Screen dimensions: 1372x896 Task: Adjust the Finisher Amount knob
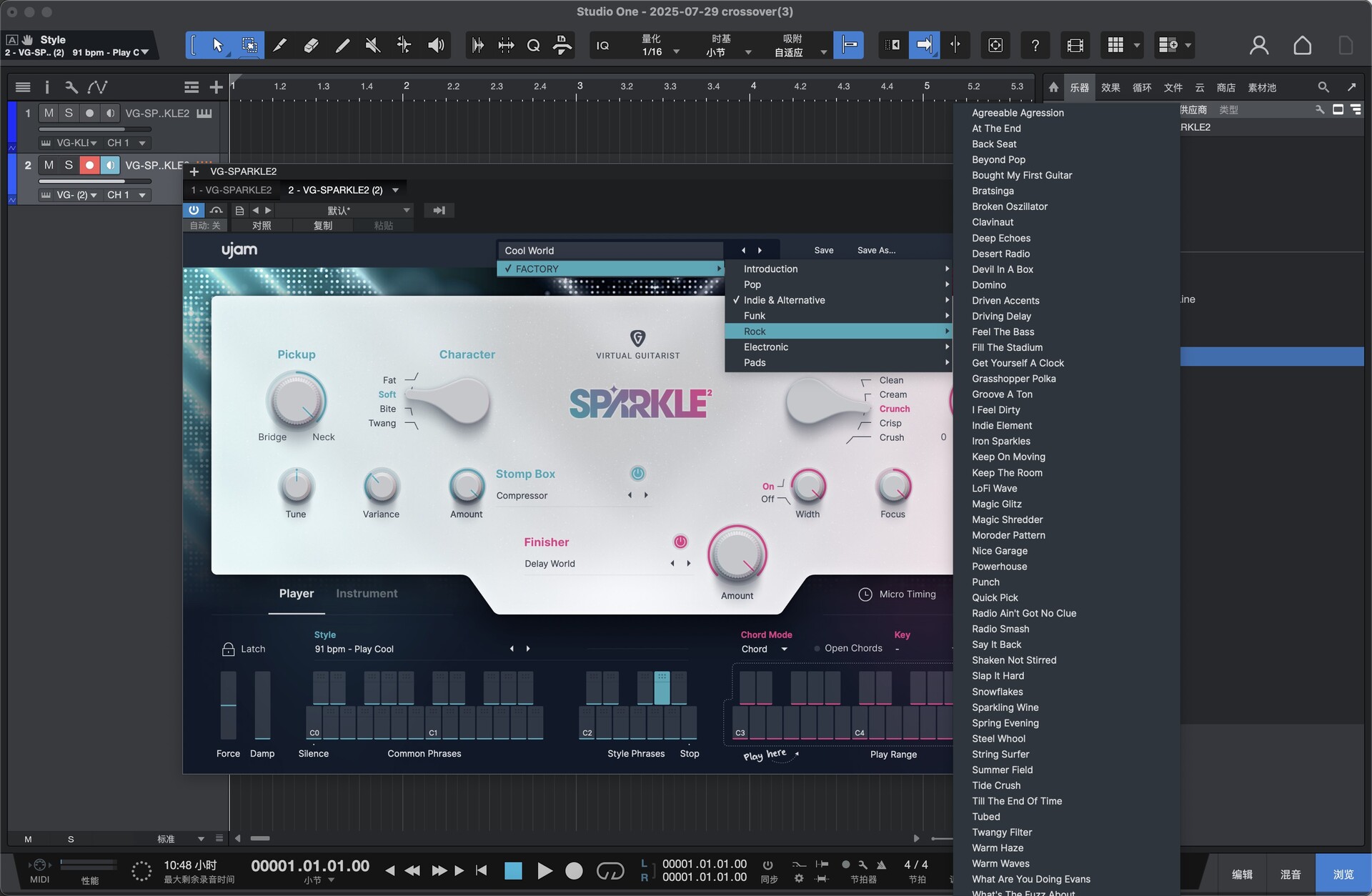coord(737,555)
